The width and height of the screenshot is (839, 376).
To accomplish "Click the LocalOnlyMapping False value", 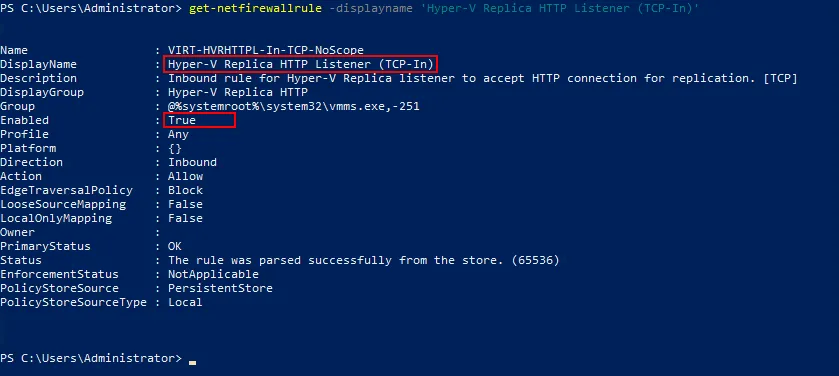I will coord(186,218).
